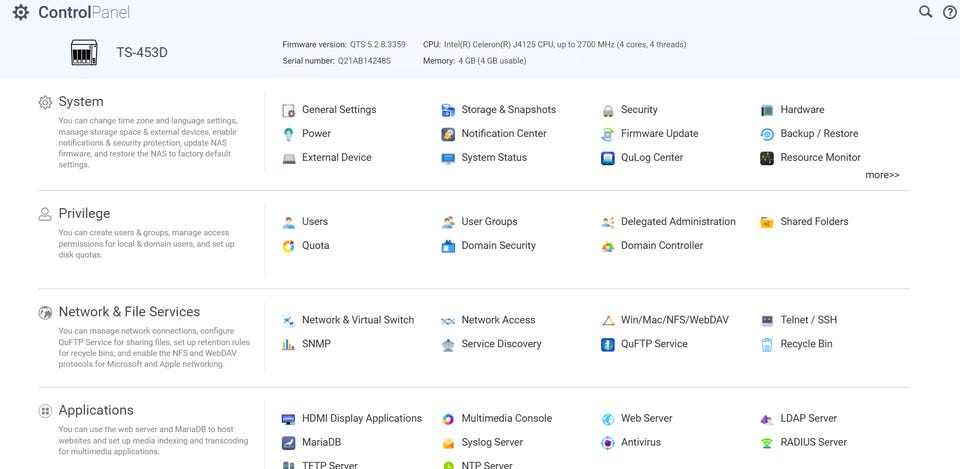Open Telnet / SSH icon
The height and width of the screenshot is (469, 960).
pos(767,321)
